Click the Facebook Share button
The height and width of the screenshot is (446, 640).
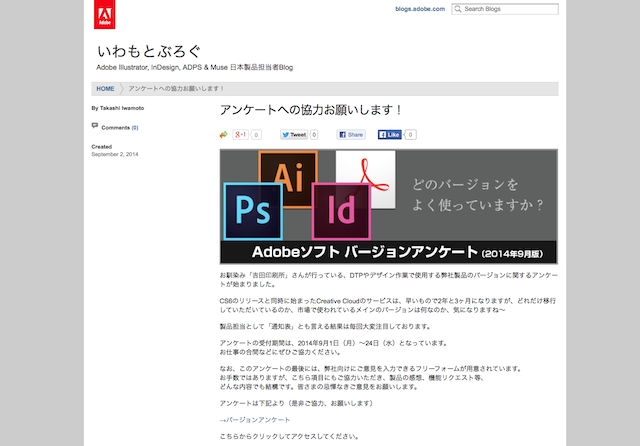click(351, 135)
